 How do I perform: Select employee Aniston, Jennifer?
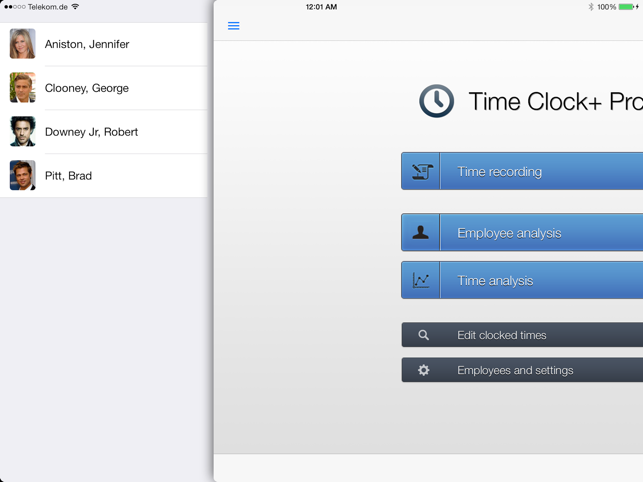tap(104, 44)
